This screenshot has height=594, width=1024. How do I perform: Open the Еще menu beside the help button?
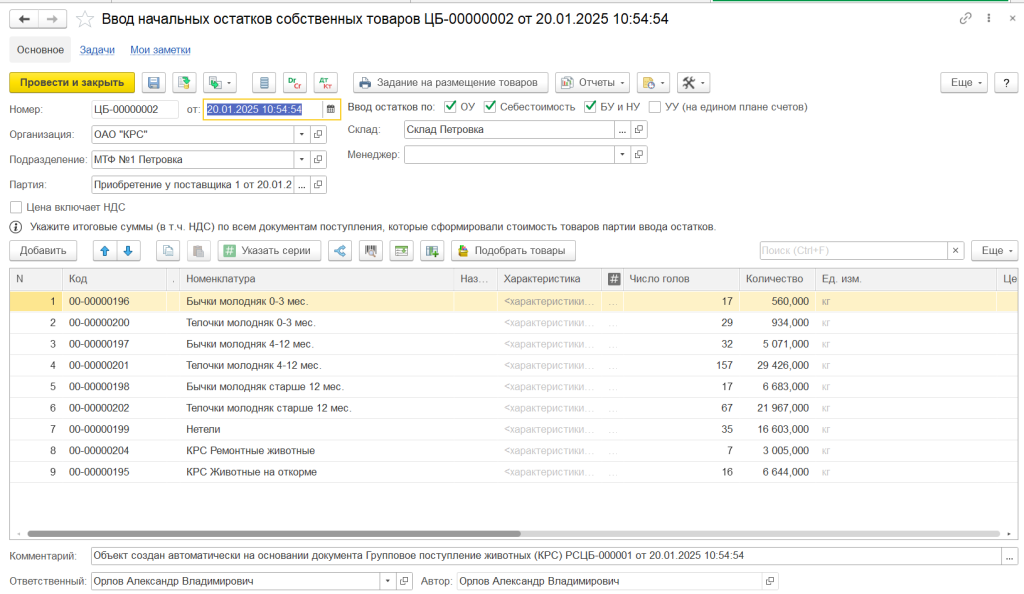click(x=964, y=83)
